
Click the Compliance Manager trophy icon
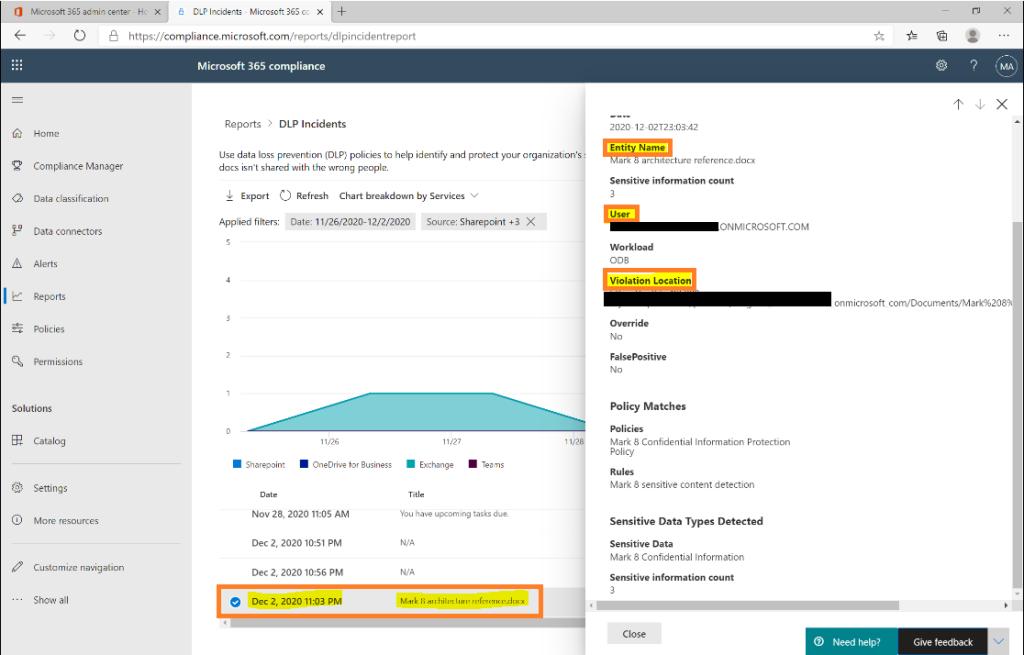[x=18, y=165]
